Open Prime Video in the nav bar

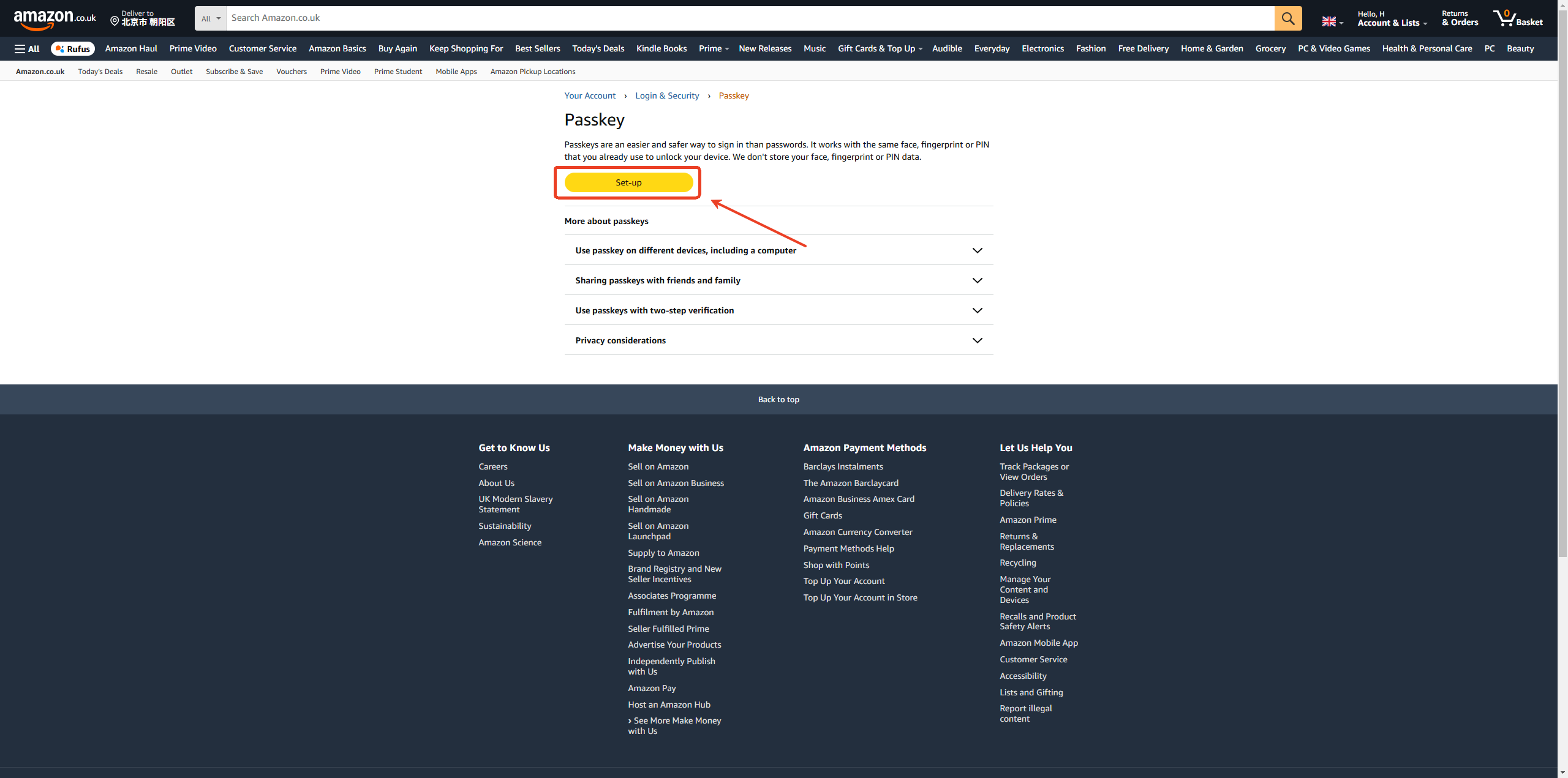click(x=193, y=49)
